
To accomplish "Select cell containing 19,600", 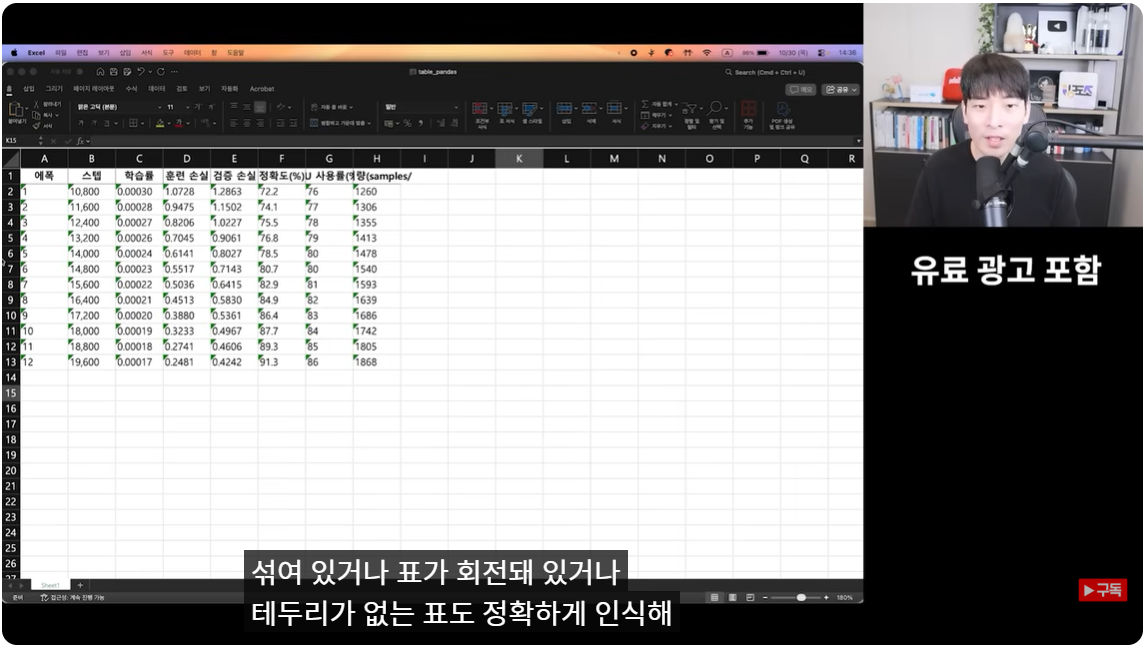I will (91, 362).
